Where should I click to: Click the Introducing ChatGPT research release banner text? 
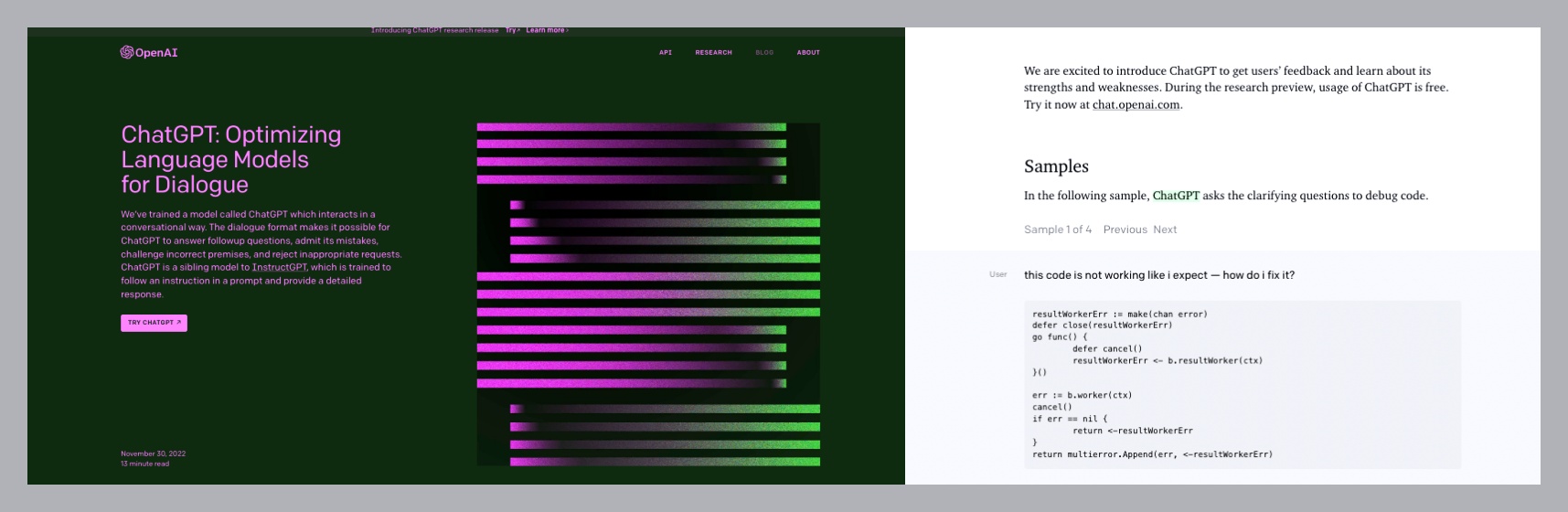coord(434,30)
